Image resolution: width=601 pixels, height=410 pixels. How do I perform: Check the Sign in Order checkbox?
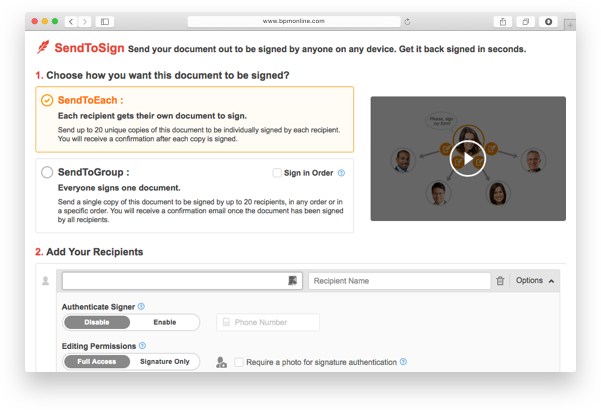tap(277, 173)
